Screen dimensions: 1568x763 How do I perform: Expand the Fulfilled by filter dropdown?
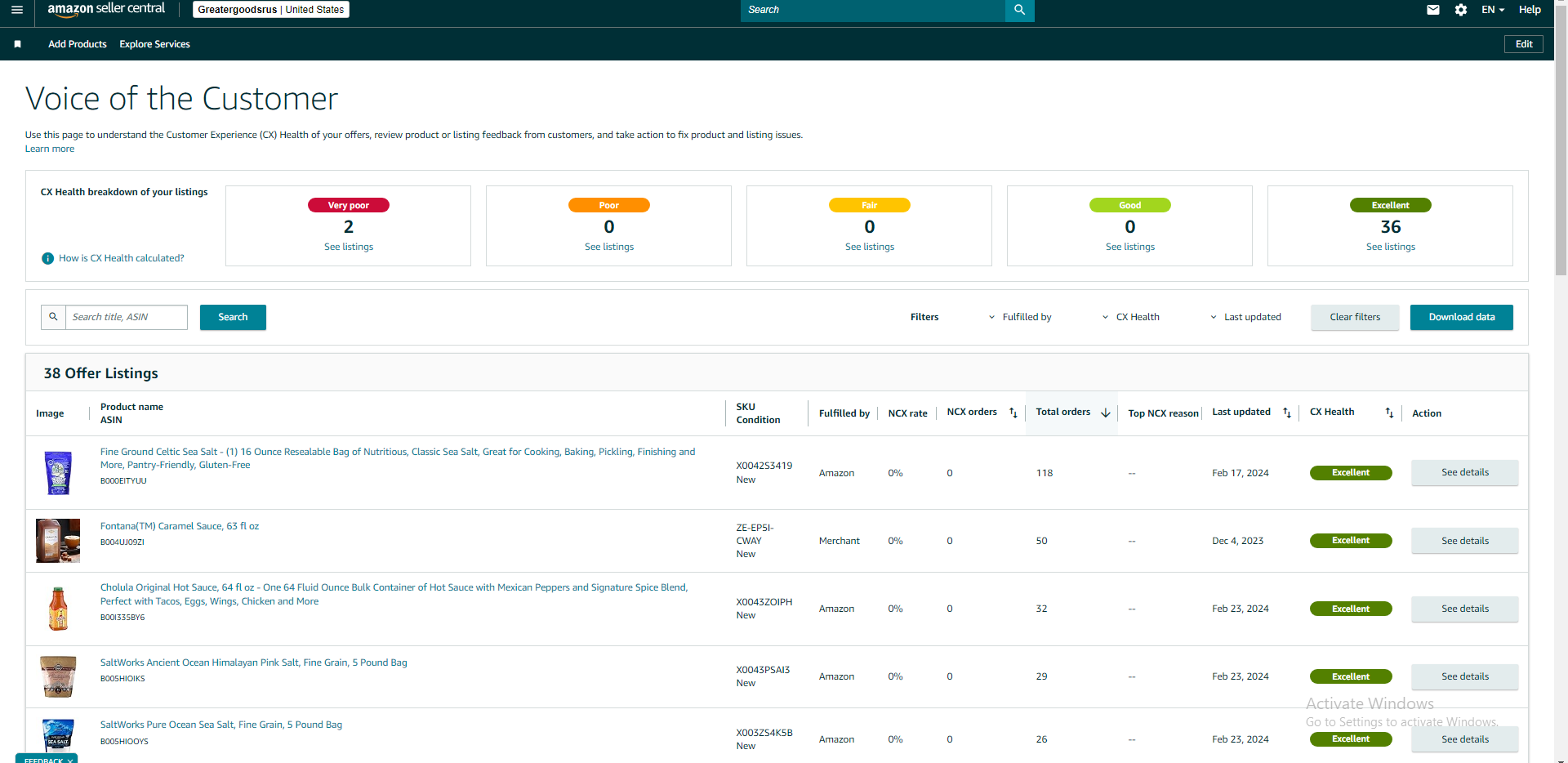(x=1020, y=317)
